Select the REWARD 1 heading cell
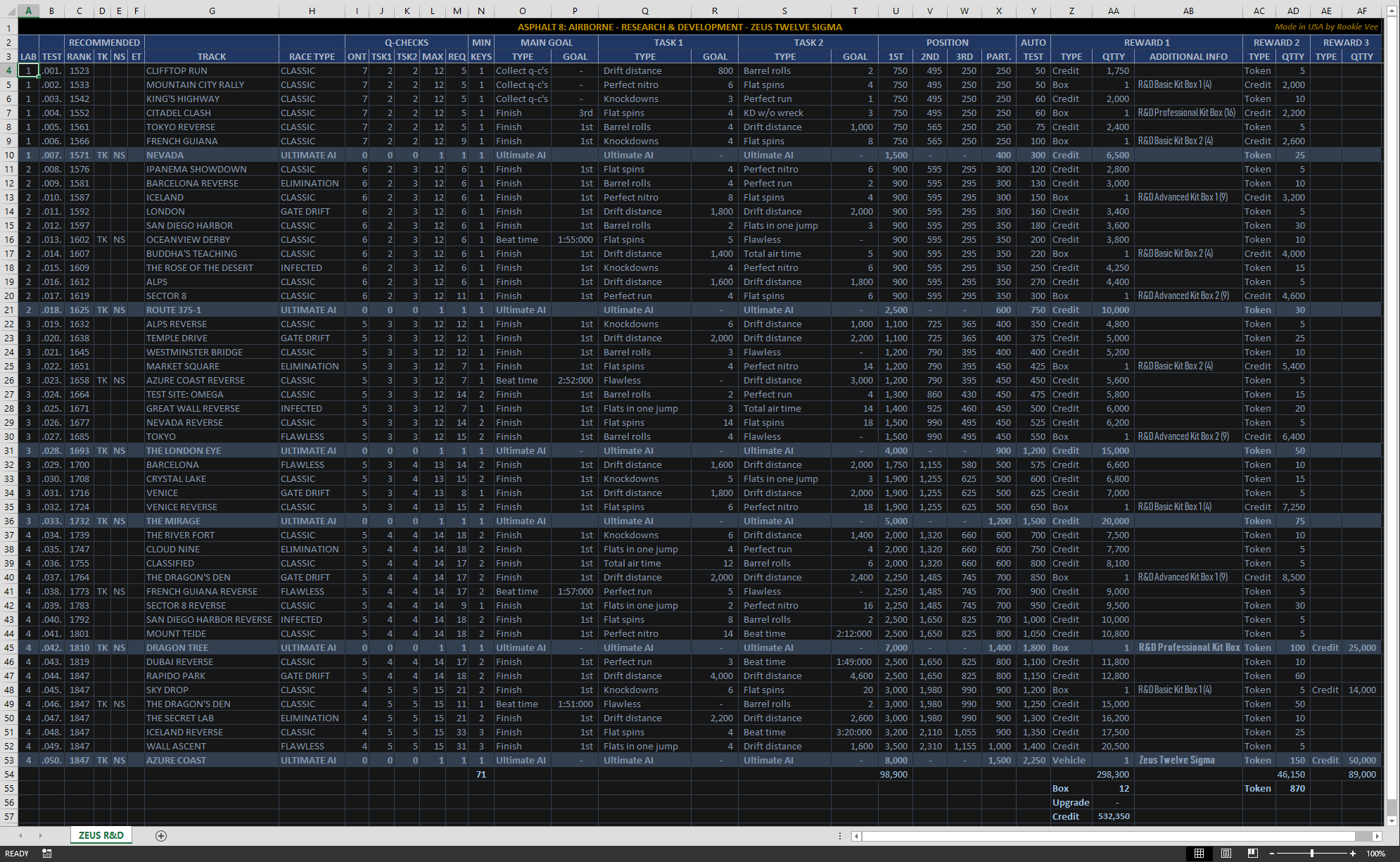This screenshot has width=1400, height=862. pyautogui.click(x=1147, y=42)
